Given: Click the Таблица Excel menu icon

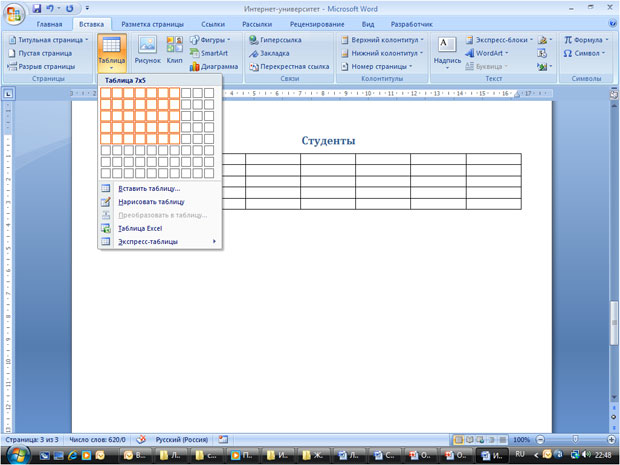Looking at the screenshot, I should (x=106, y=228).
